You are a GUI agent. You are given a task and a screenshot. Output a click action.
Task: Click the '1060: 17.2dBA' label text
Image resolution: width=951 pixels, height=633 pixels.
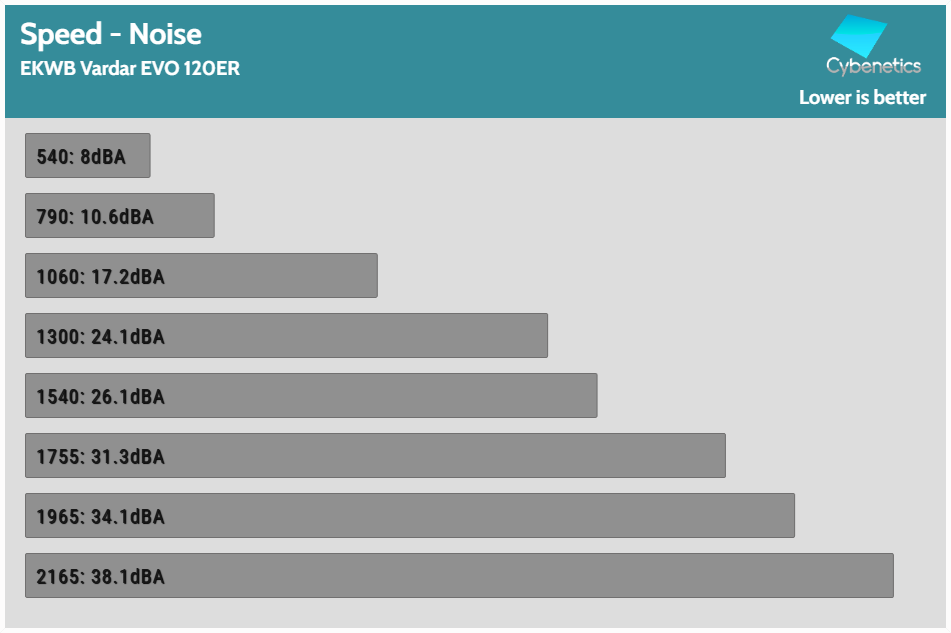tap(100, 277)
